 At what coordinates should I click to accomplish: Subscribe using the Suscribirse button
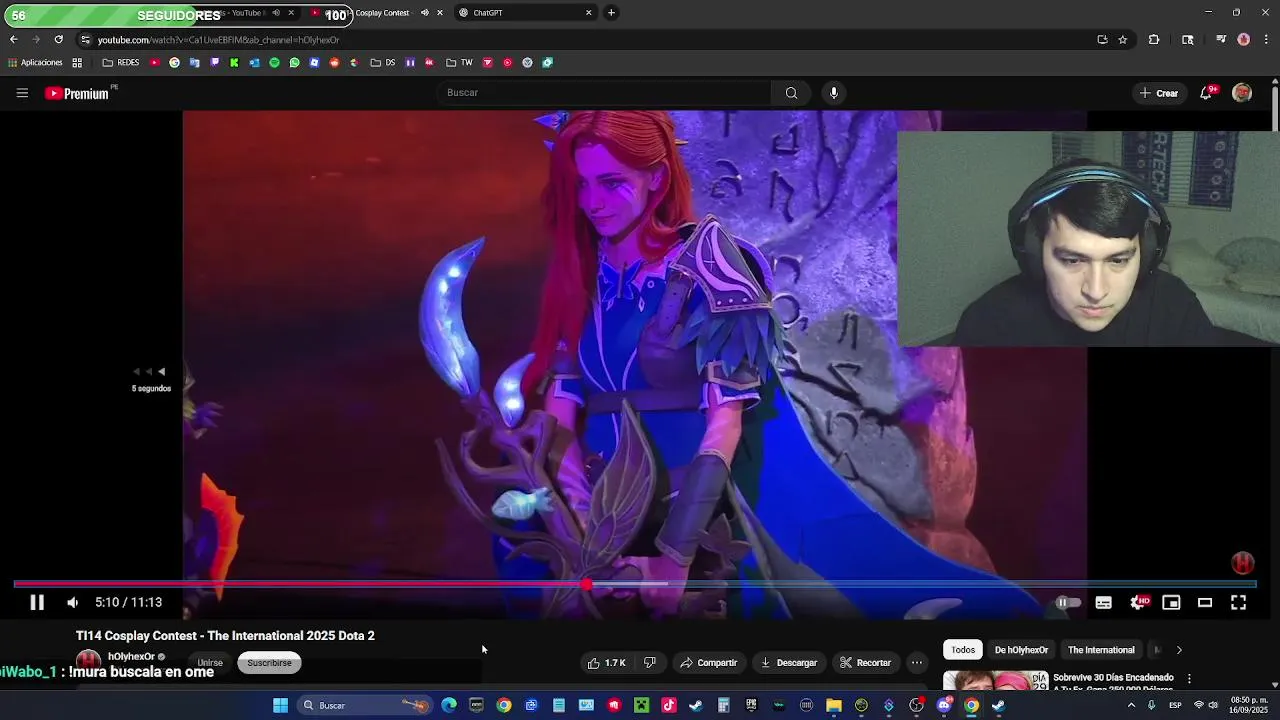coord(269,663)
